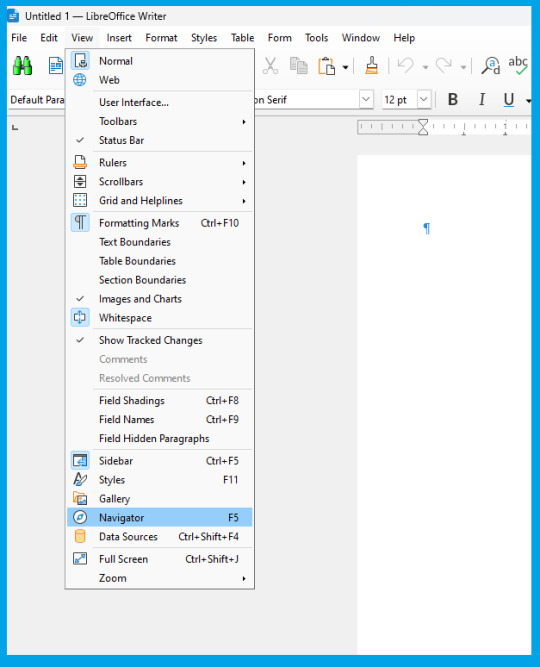This screenshot has height=667, width=540.
Task: Toggle Images and Charts visibility
Action: (x=160, y=299)
